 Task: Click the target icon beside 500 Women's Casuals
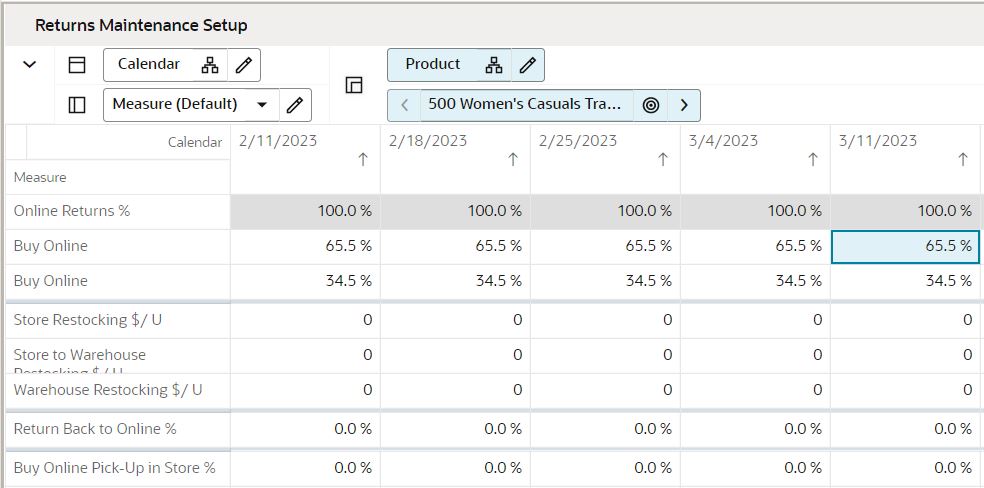click(651, 105)
